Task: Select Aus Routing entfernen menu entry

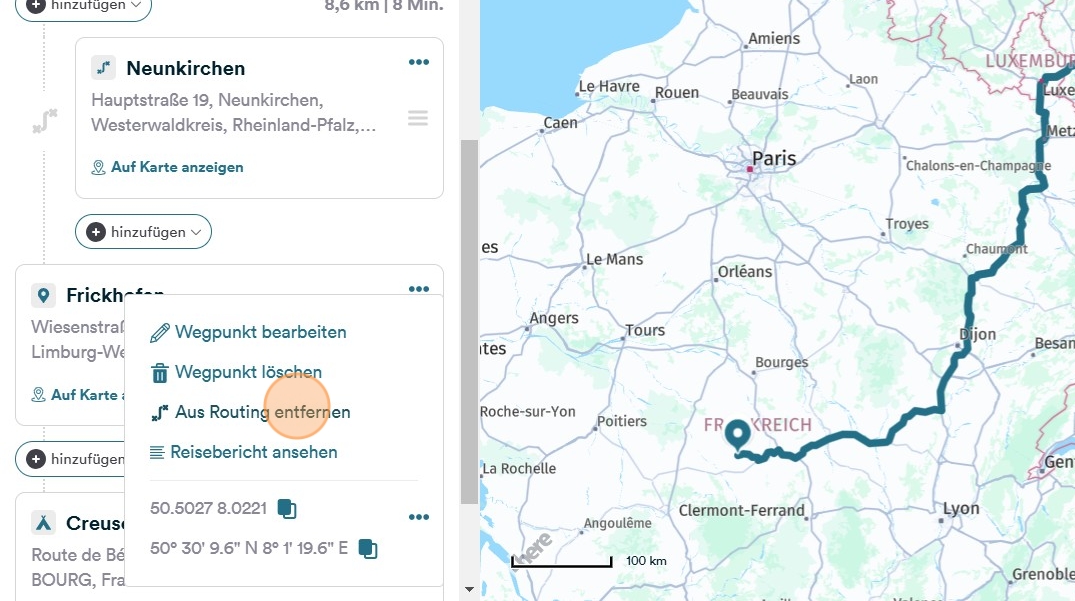Action: point(262,412)
